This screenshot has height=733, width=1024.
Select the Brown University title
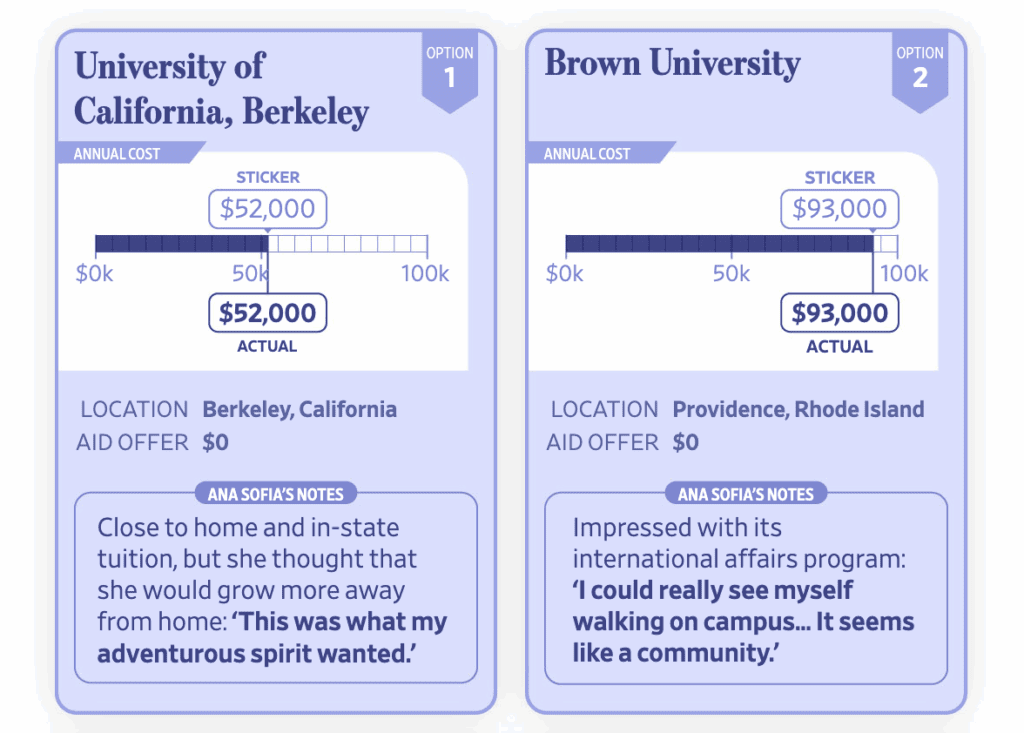coord(672,64)
